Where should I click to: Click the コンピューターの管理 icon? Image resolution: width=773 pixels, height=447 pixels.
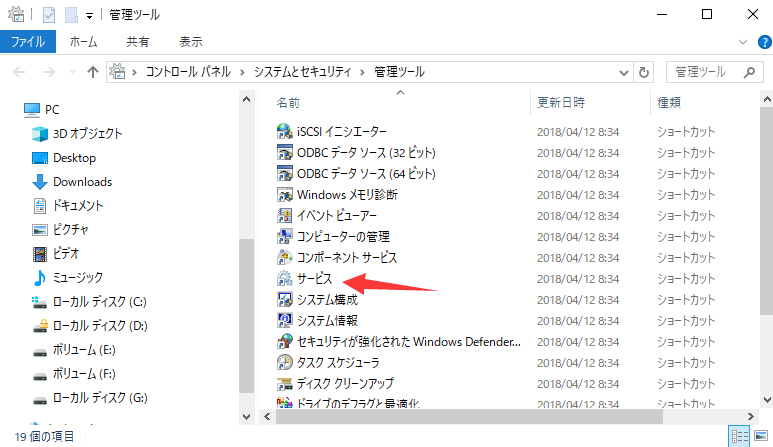284,237
